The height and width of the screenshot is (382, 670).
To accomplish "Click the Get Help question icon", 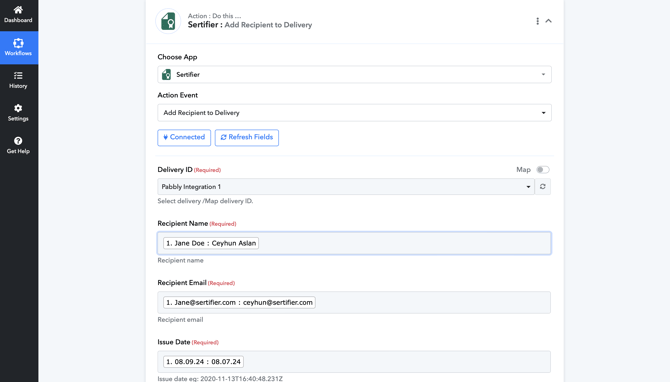I will tap(18, 141).
